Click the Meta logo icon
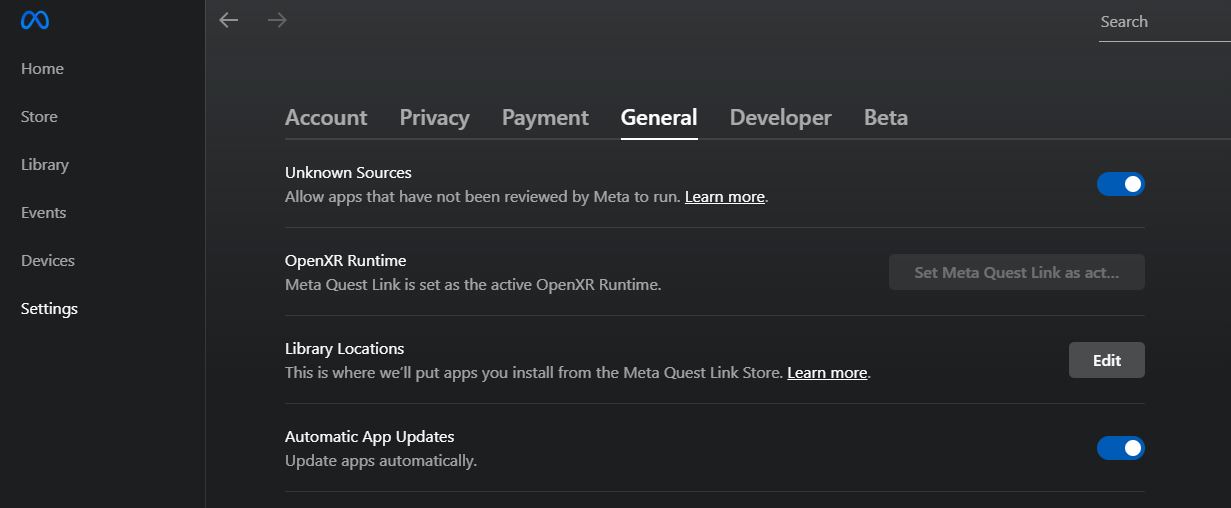1231x508 pixels. pyautogui.click(x=35, y=20)
